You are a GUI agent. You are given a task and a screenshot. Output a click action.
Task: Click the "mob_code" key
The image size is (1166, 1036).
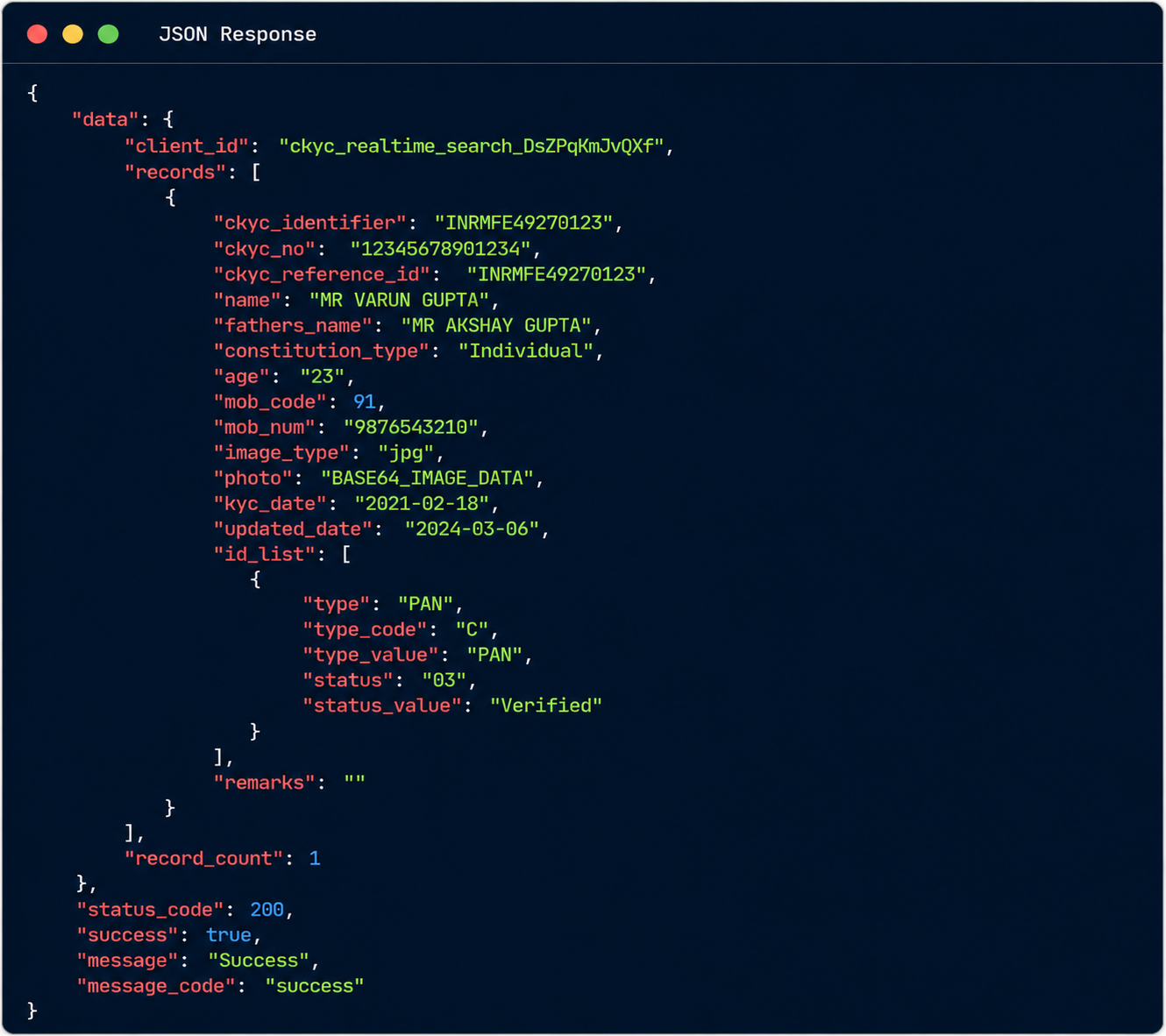coord(270,401)
